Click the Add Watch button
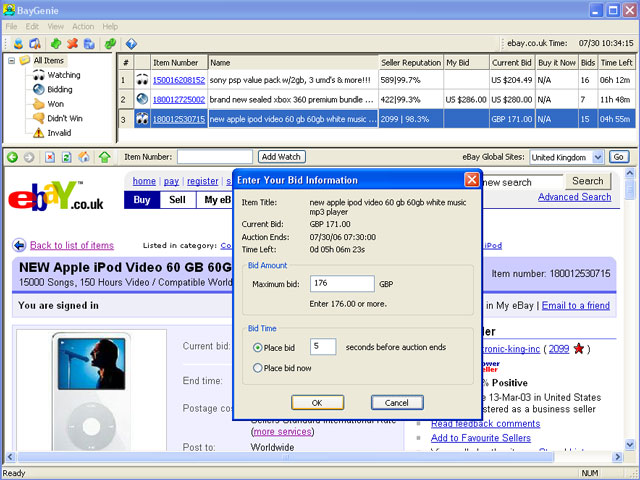Image resolution: width=640 pixels, height=480 pixels. (281, 157)
